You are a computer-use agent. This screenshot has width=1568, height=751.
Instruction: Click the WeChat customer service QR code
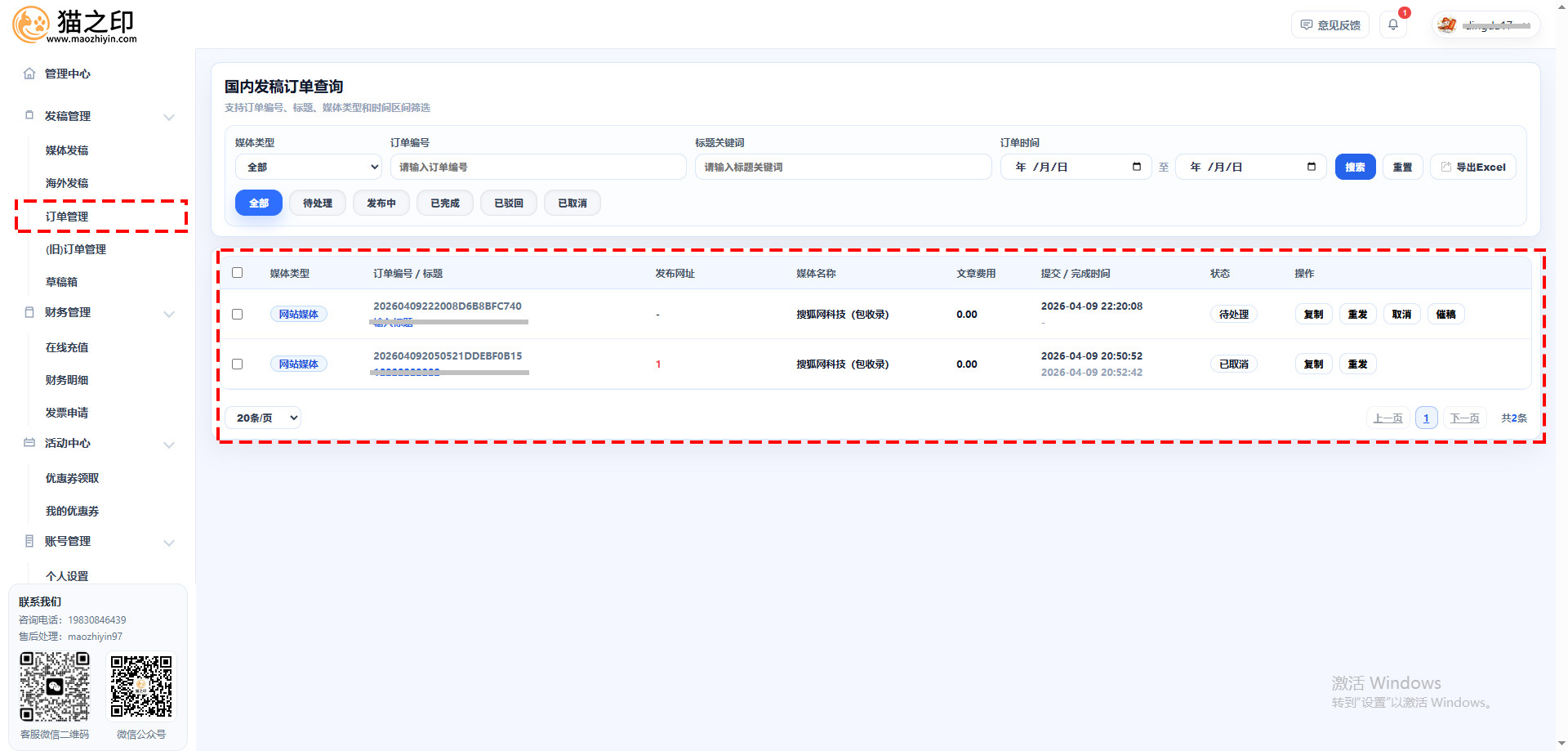pyautogui.click(x=55, y=686)
